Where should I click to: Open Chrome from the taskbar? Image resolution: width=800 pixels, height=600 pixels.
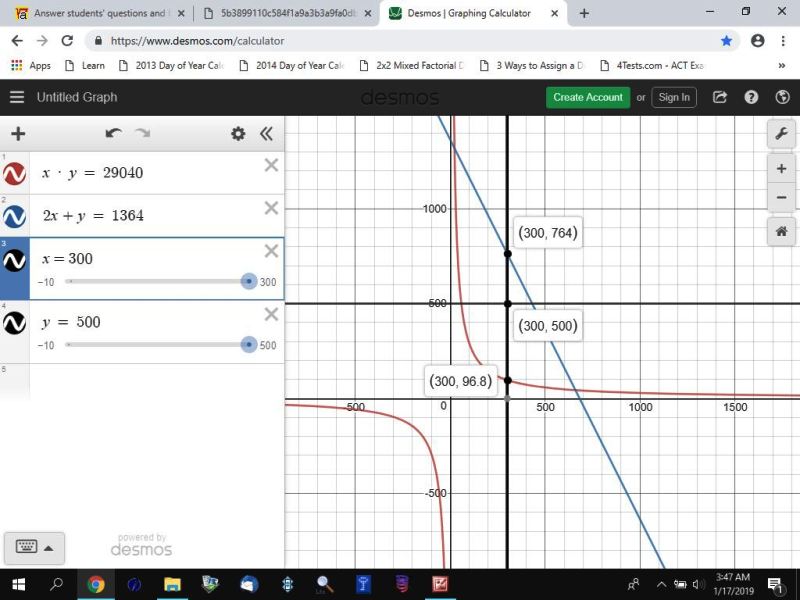[x=95, y=584]
